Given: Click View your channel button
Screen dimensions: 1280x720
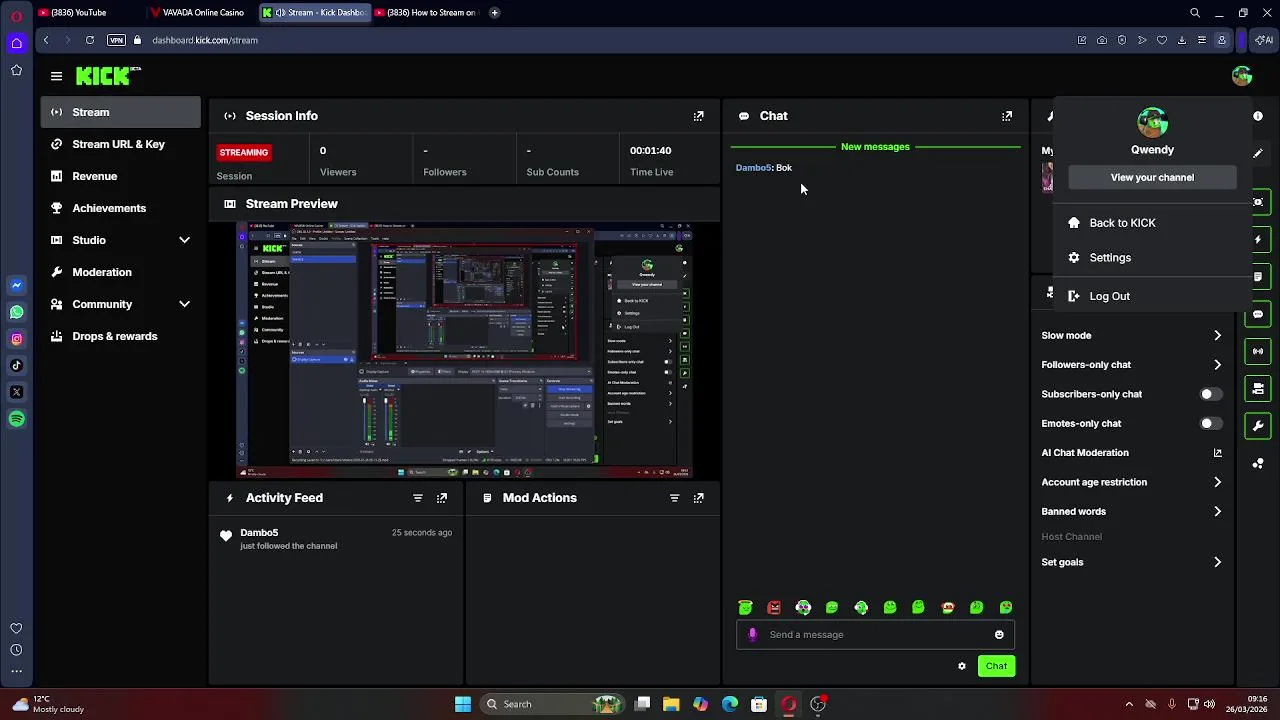Looking at the screenshot, I should [1152, 177].
